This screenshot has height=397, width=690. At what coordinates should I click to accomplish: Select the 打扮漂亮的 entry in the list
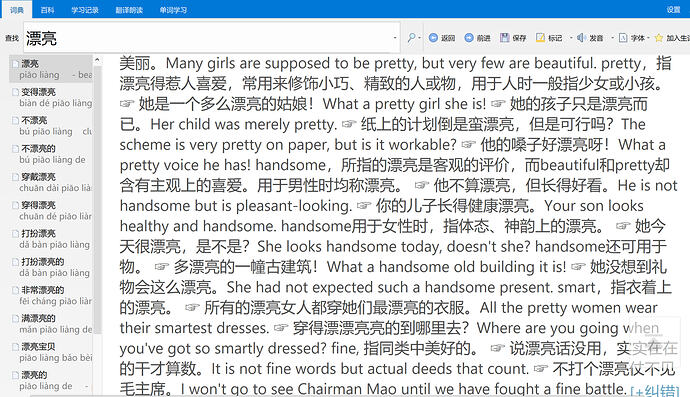click(x=51, y=267)
